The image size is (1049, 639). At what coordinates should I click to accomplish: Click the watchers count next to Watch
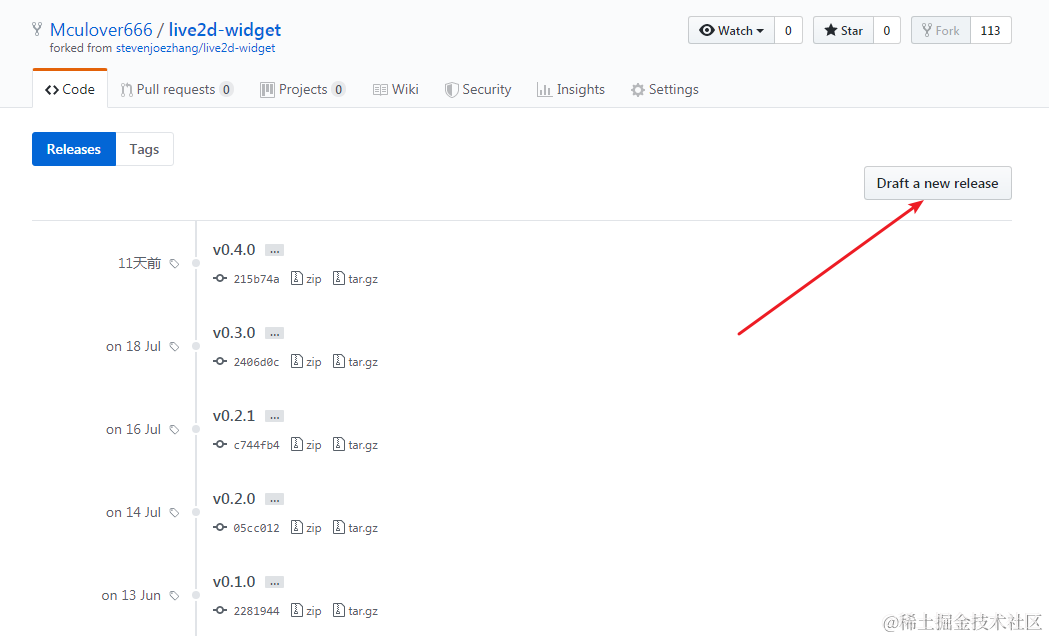pyautogui.click(x=788, y=31)
